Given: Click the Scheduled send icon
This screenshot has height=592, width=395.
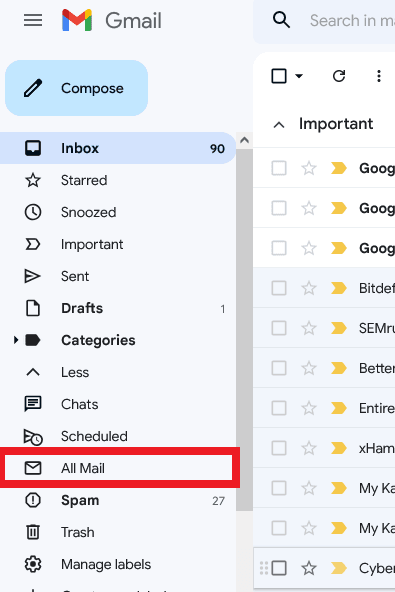Looking at the screenshot, I should pyautogui.click(x=33, y=437).
